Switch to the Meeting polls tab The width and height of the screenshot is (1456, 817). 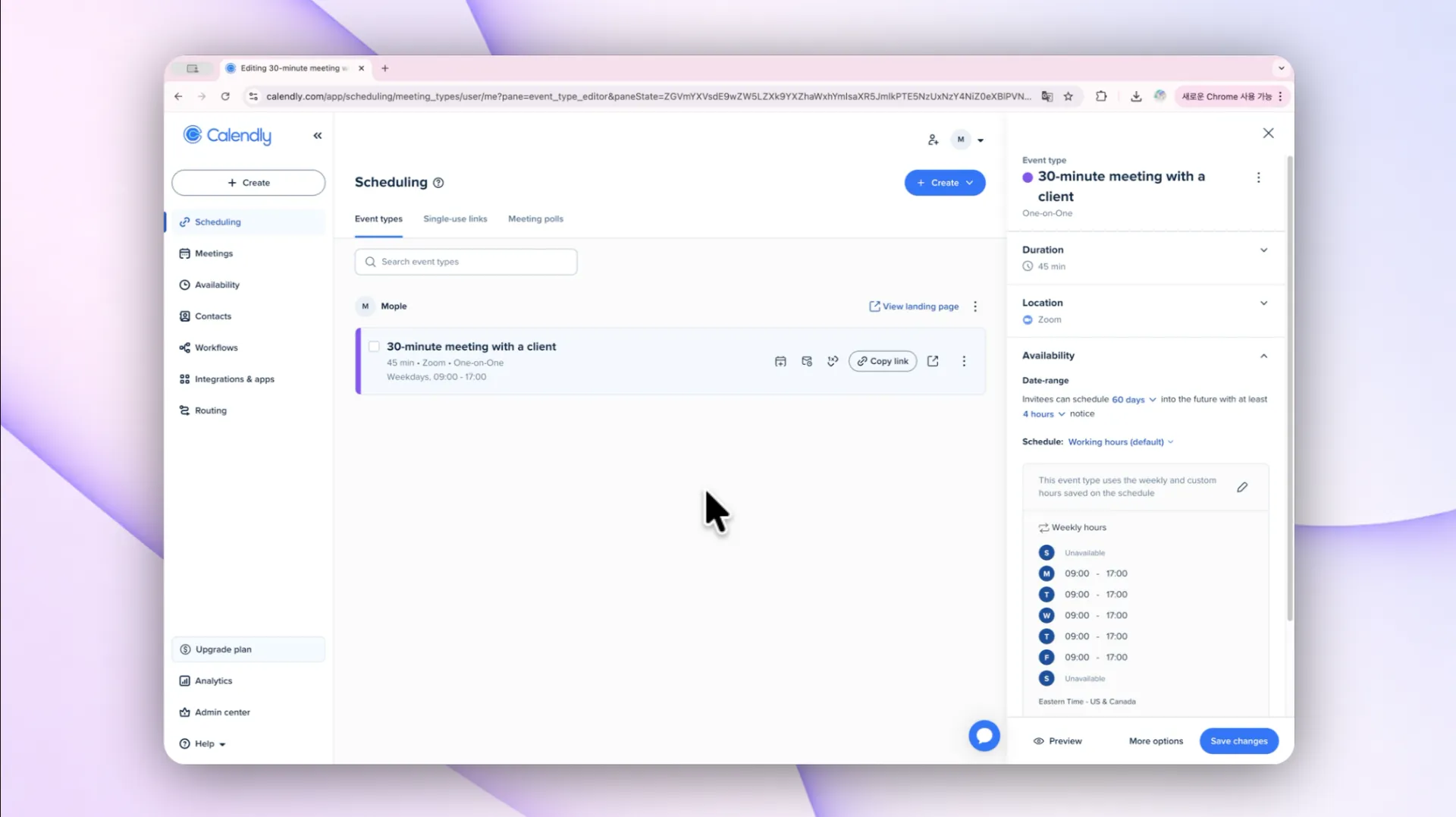pyautogui.click(x=535, y=219)
